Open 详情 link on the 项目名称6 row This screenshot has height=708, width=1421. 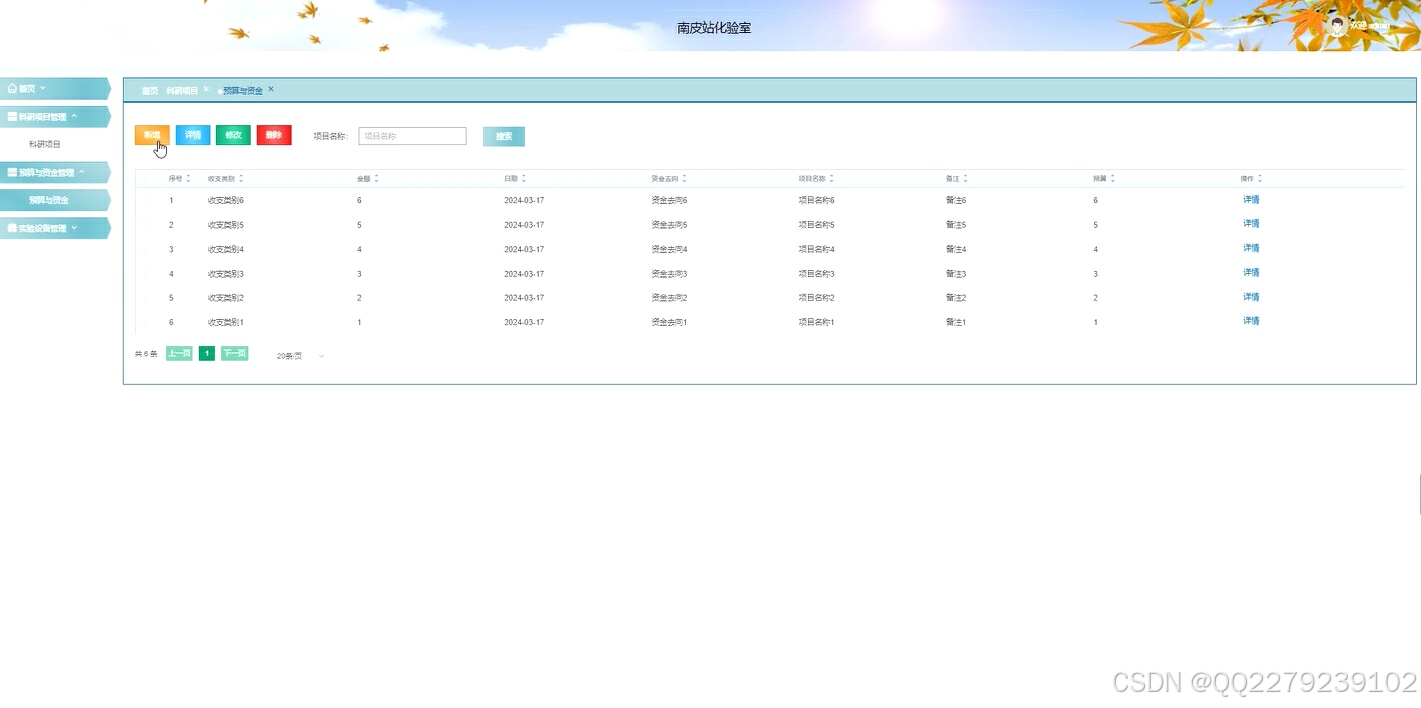click(x=1251, y=199)
